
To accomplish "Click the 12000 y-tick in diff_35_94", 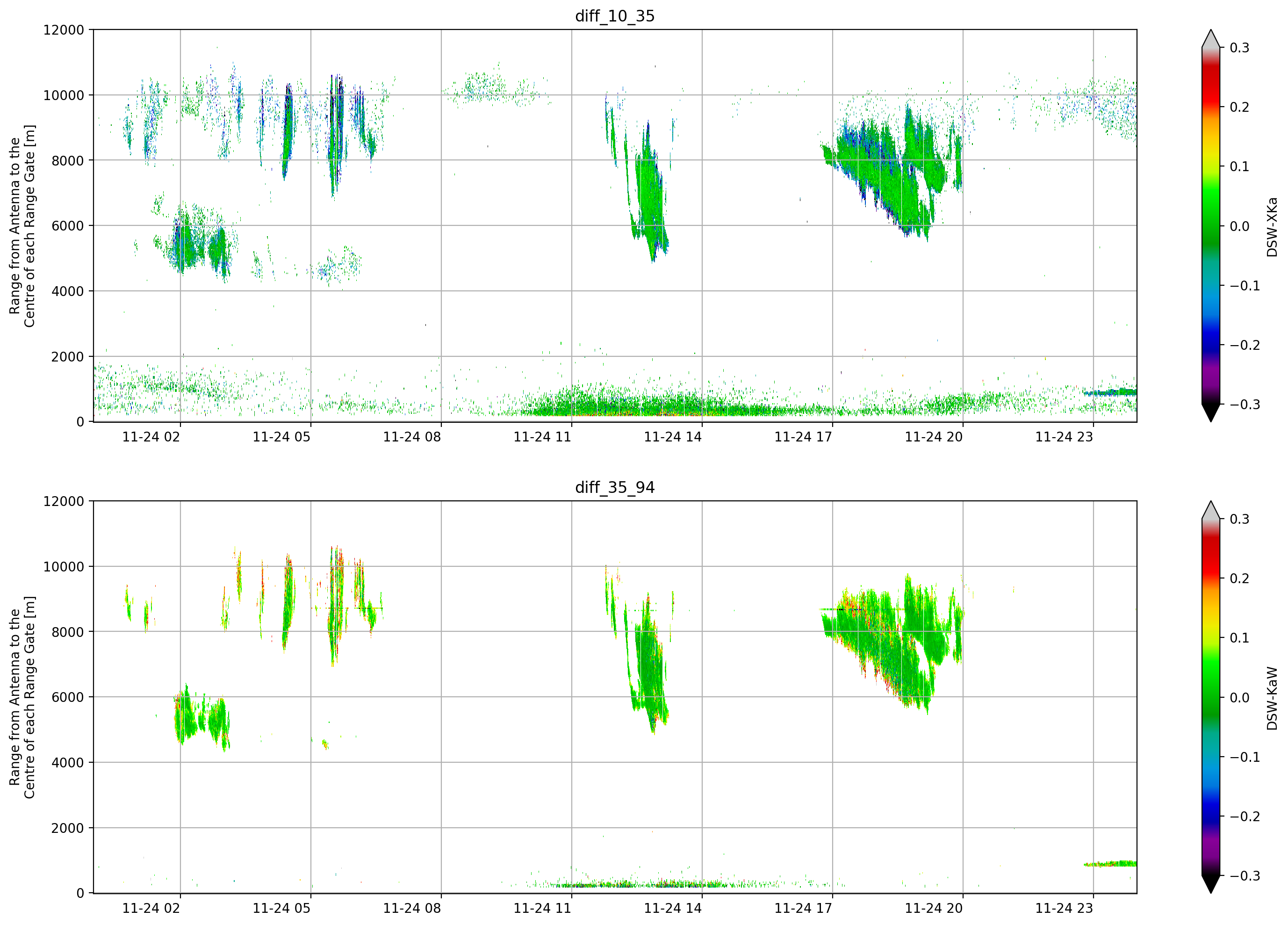I will (x=64, y=502).
